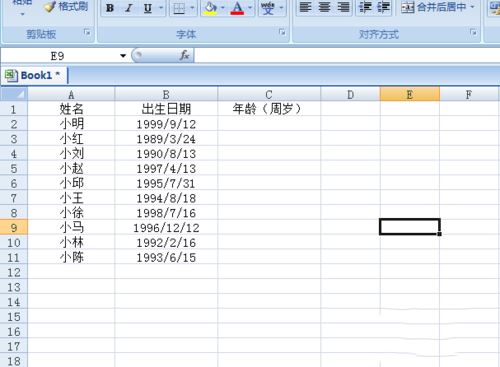Click cell containing 小红
Screen dimensions: 500x367
coord(71,139)
